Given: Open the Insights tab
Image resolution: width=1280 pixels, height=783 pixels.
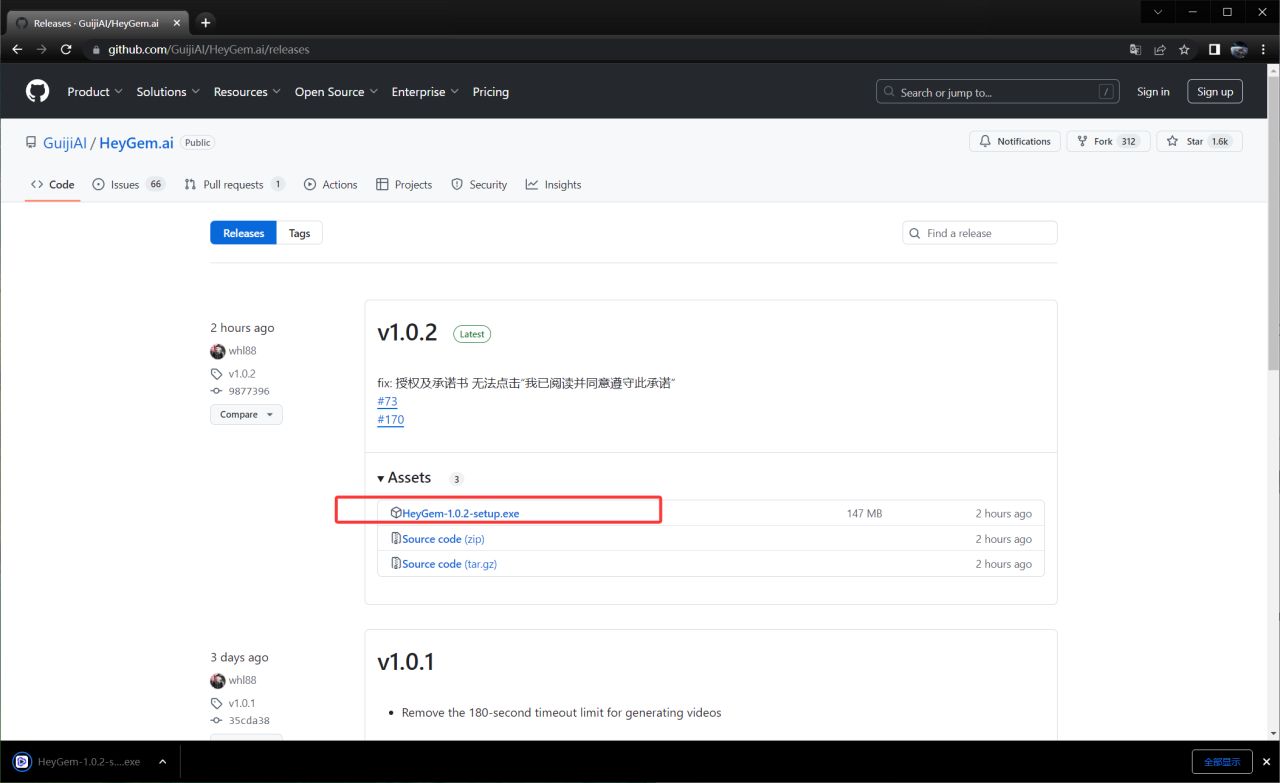Looking at the screenshot, I should click(x=554, y=185).
